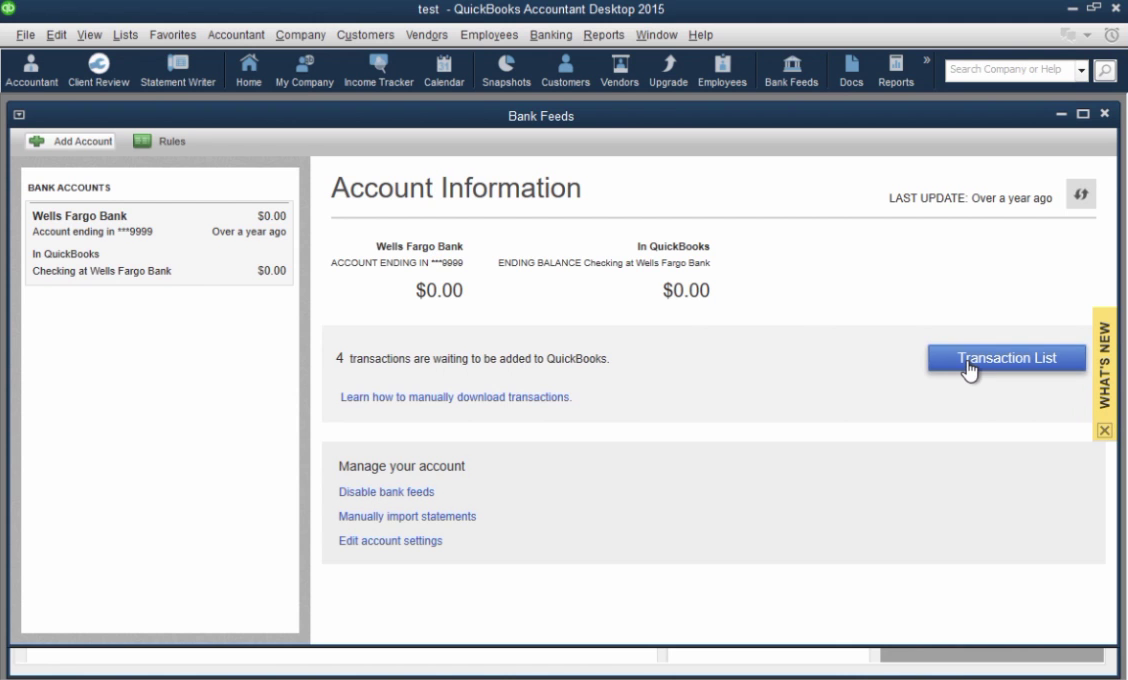Open Client Review from the toolbar
The image size is (1128, 680).
tap(99, 71)
